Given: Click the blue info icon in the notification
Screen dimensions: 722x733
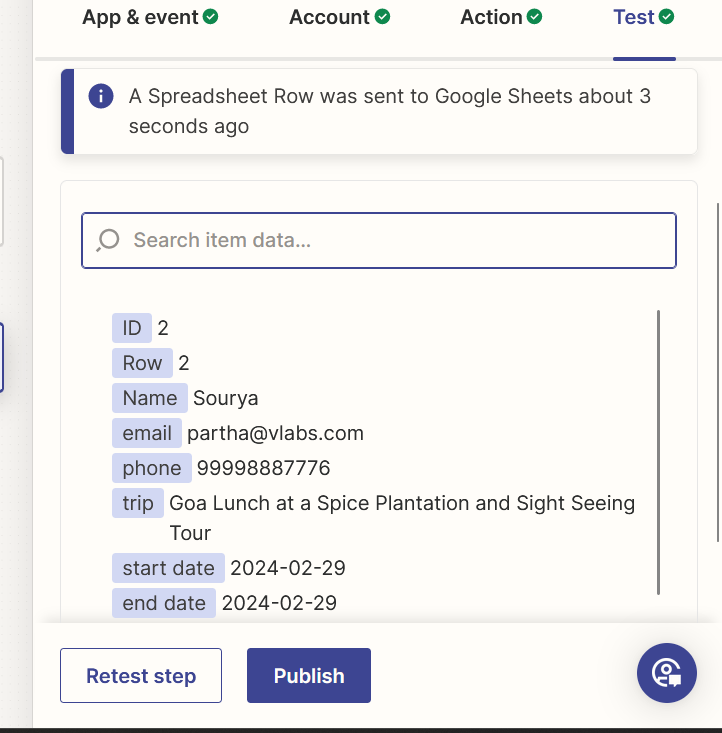Looking at the screenshot, I should pyautogui.click(x=101, y=96).
